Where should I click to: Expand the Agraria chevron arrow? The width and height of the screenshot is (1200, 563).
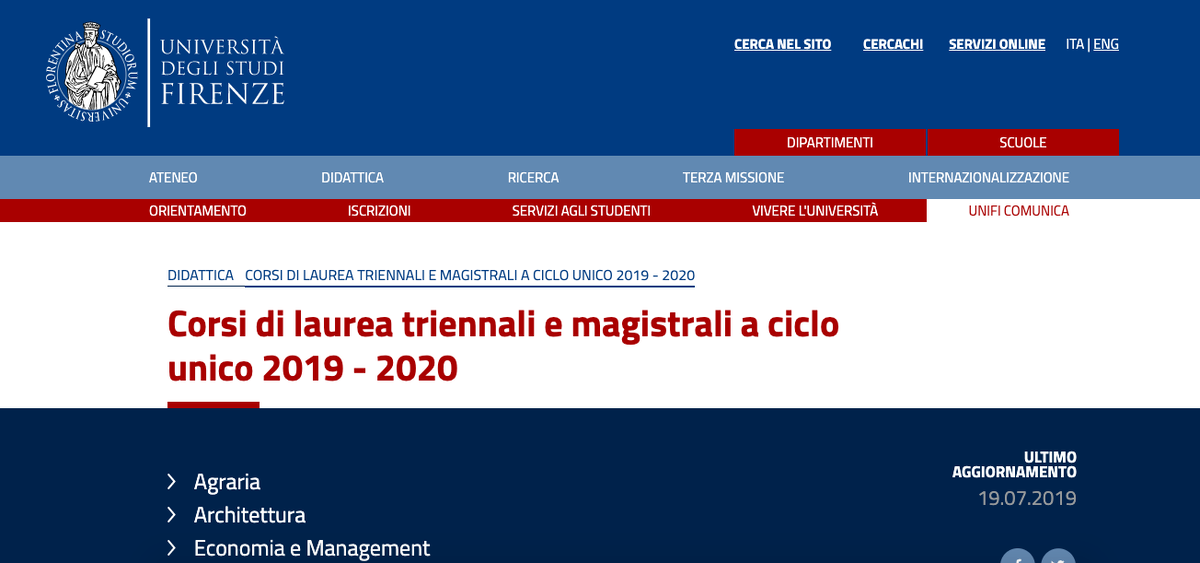[x=172, y=482]
